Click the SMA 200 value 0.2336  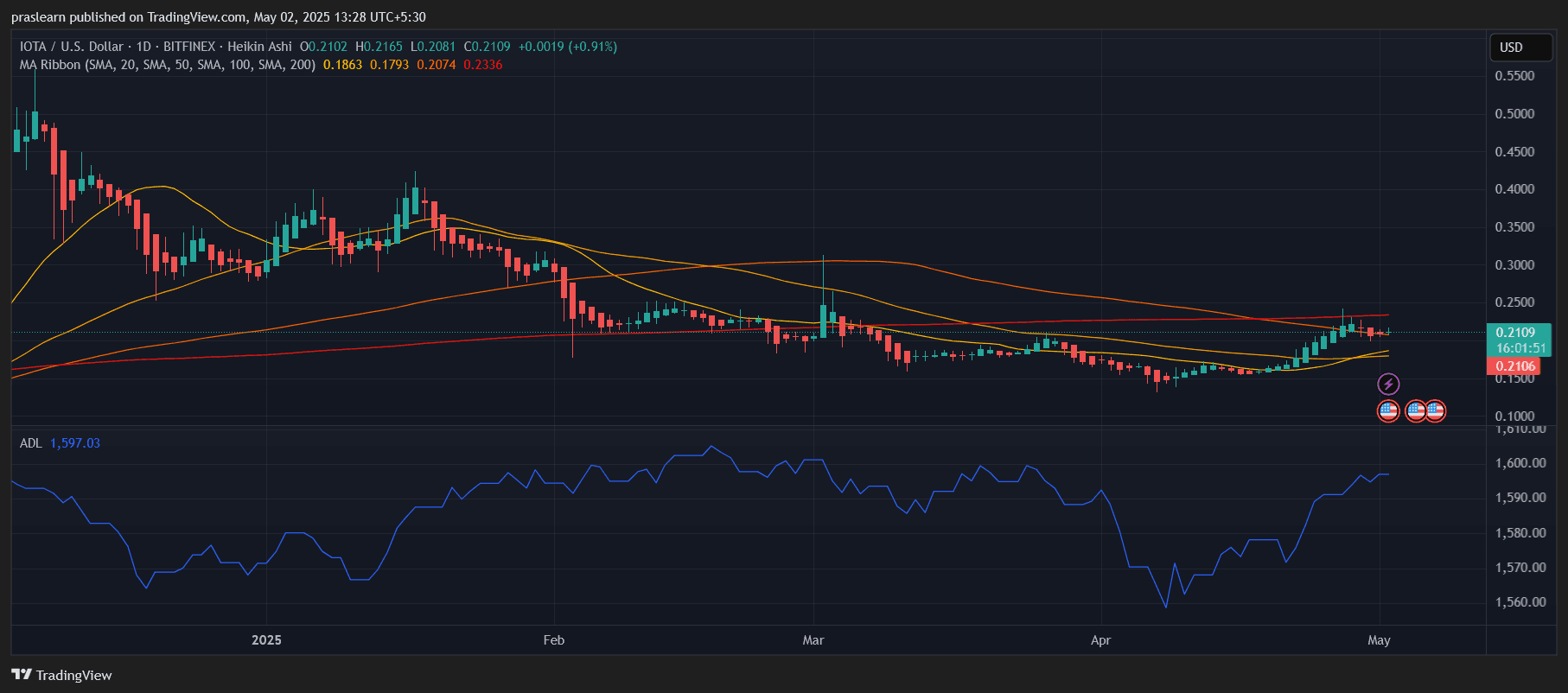click(x=482, y=65)
